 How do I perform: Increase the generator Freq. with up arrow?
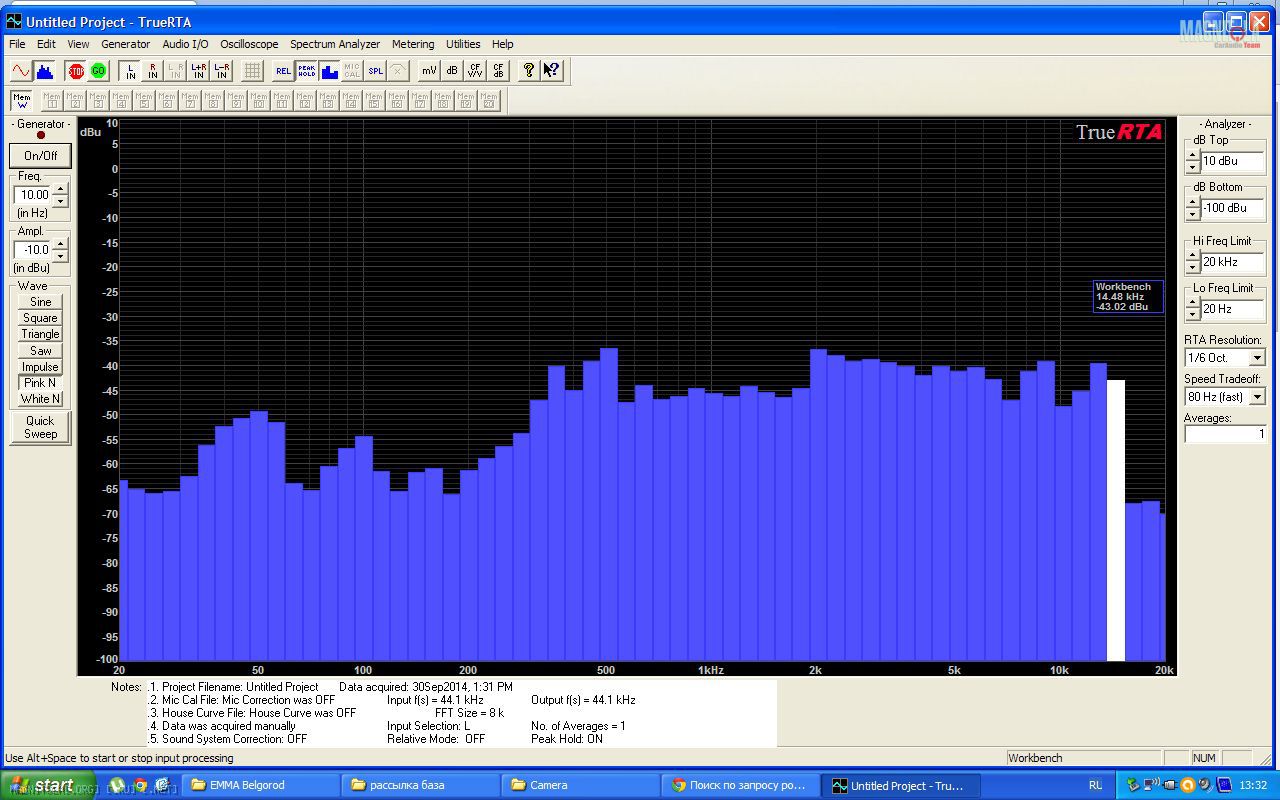(x=60, y=189)
